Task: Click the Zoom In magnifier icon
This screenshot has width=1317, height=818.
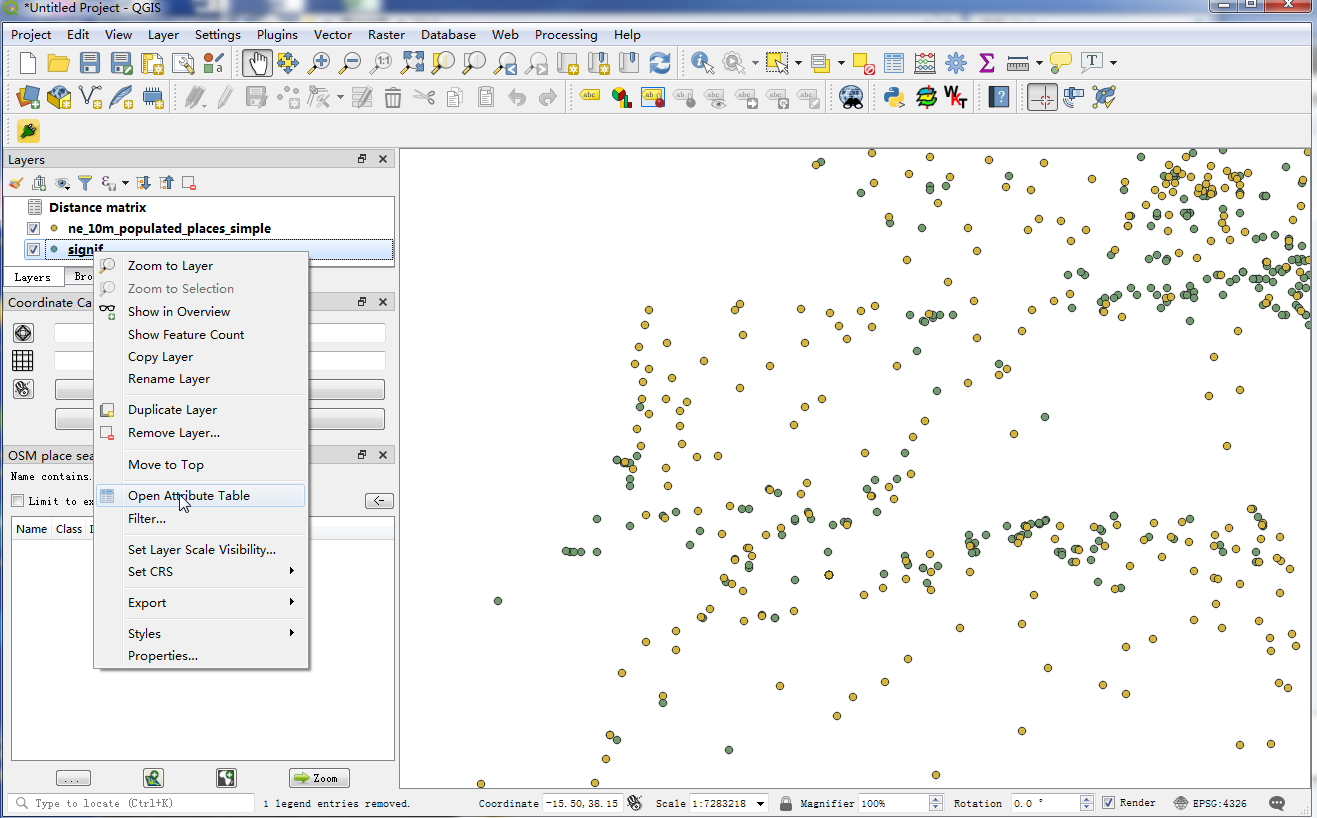Action: click(x=319, y=63)
